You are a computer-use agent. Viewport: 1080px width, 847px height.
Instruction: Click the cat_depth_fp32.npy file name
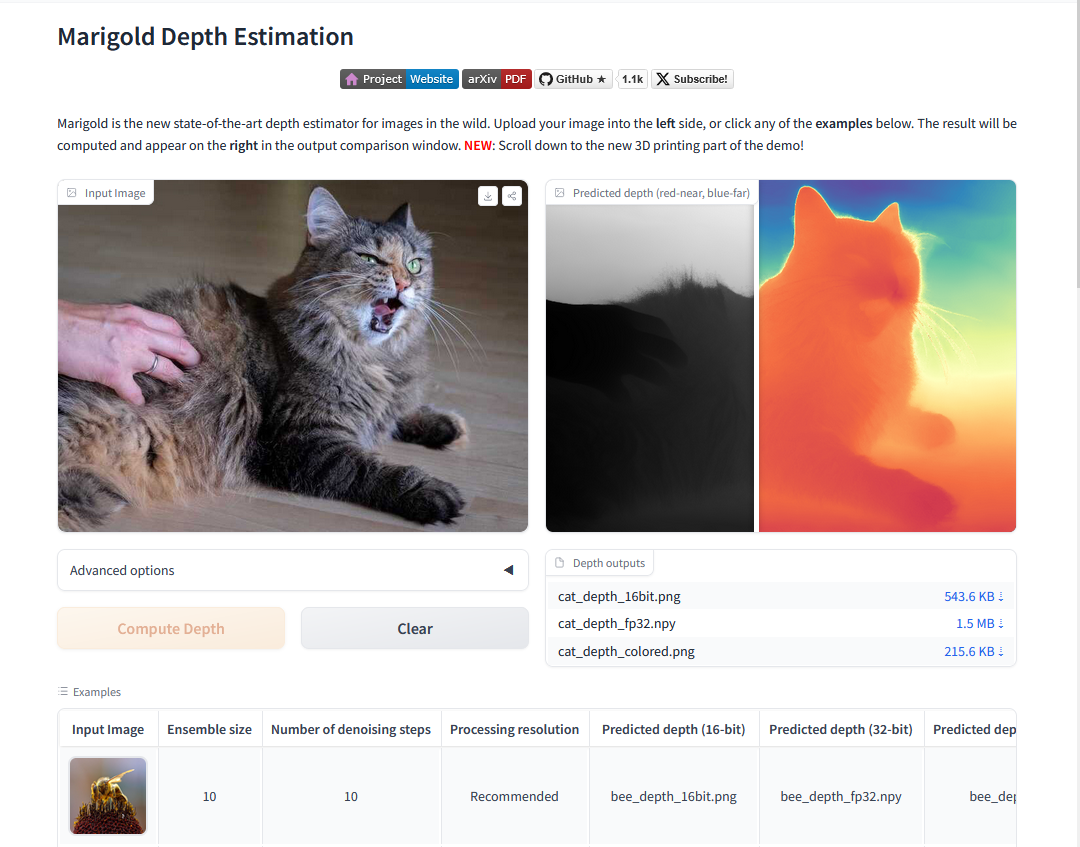point(616,623)
